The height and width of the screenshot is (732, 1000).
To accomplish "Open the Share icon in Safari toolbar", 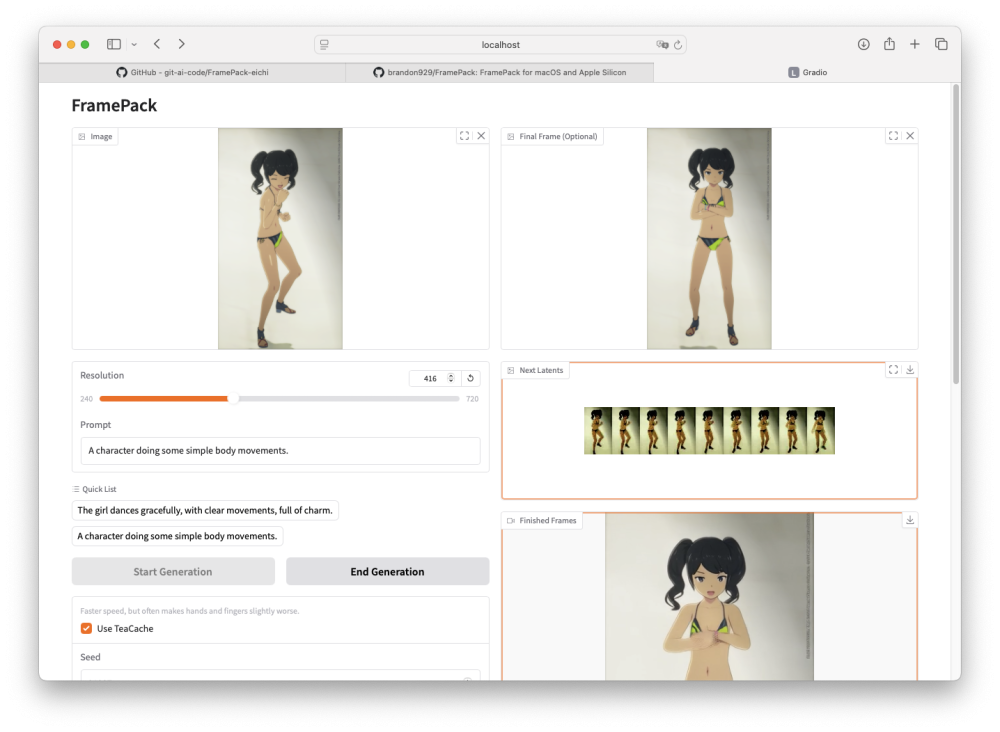I will pos(889,43).
